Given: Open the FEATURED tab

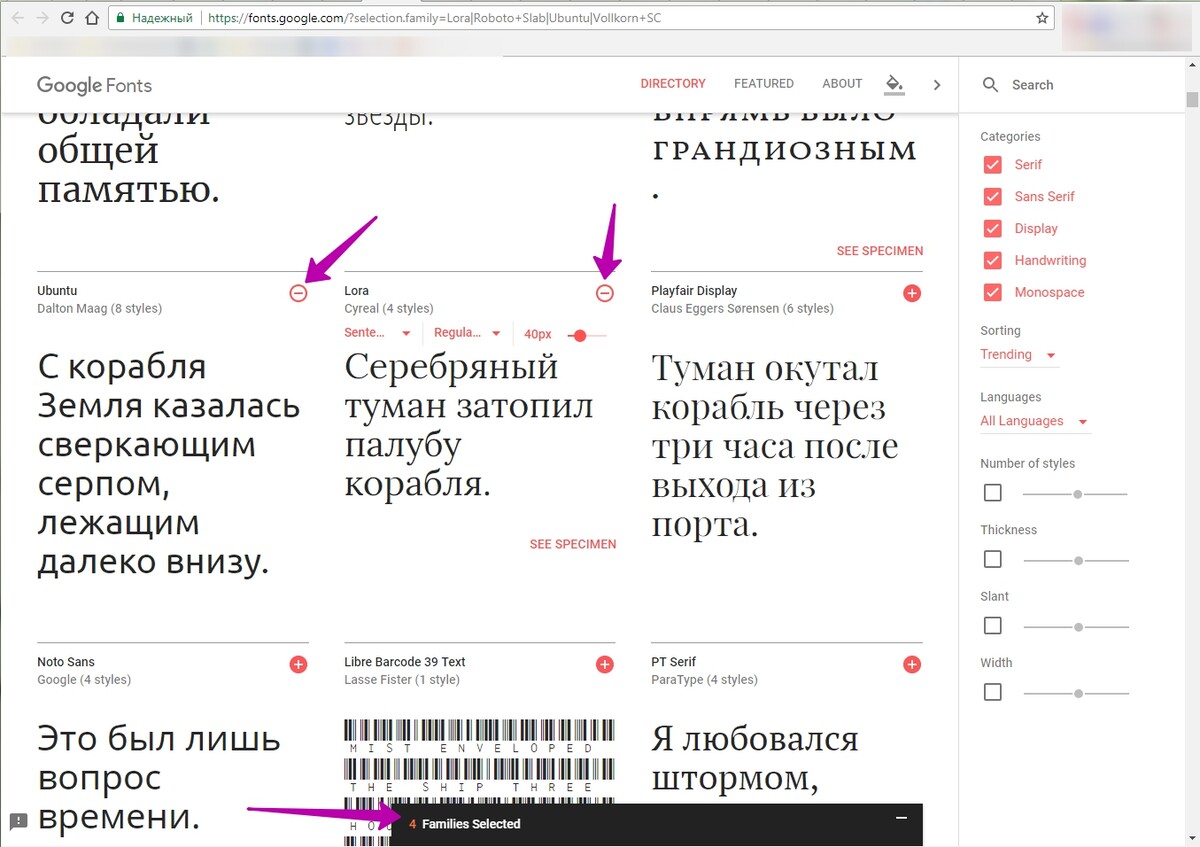Looking at the screenshot, I should [x=764, y=84].
